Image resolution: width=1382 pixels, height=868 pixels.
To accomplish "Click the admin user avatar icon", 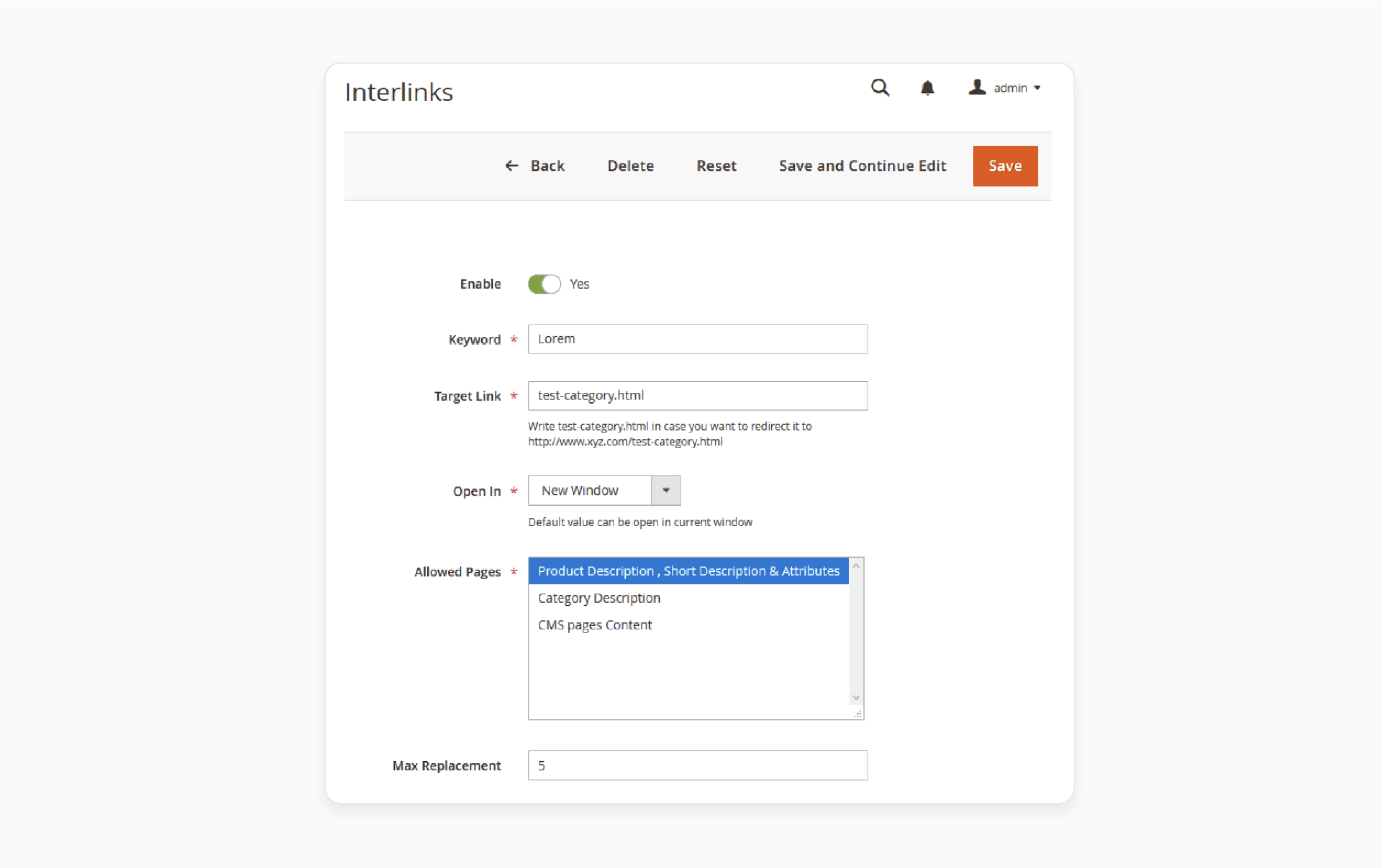I will (977, 87).
